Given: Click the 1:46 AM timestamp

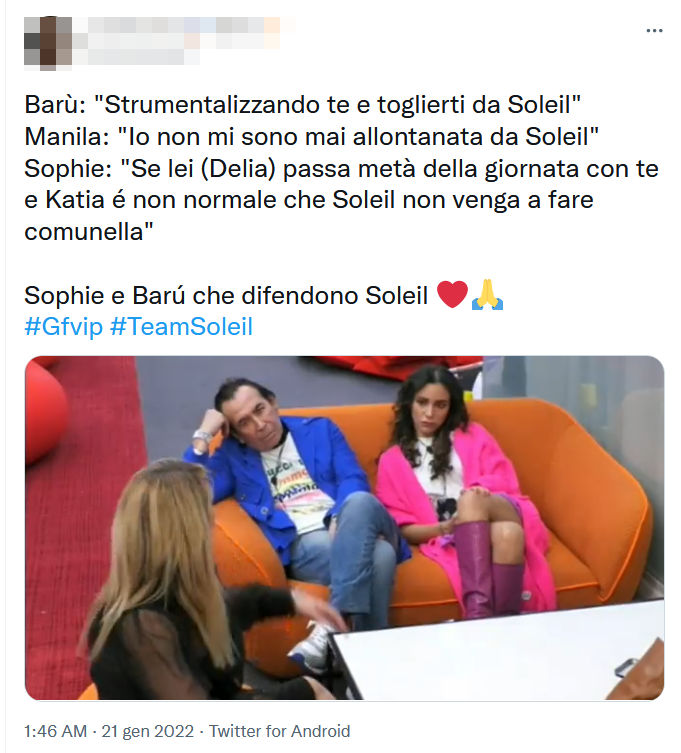Looking at the screenshot, I should (x=56, y=731).
